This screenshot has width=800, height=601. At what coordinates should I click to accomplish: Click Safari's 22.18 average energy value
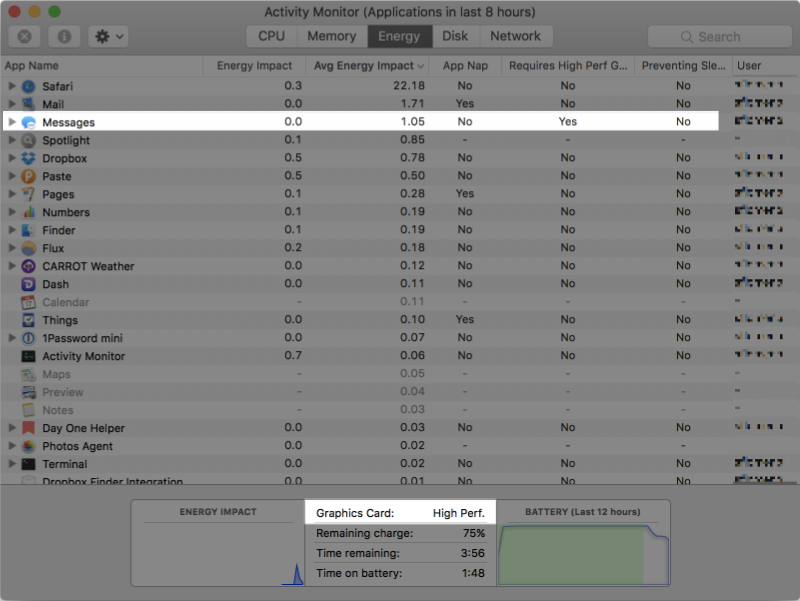tap(409, 86)
